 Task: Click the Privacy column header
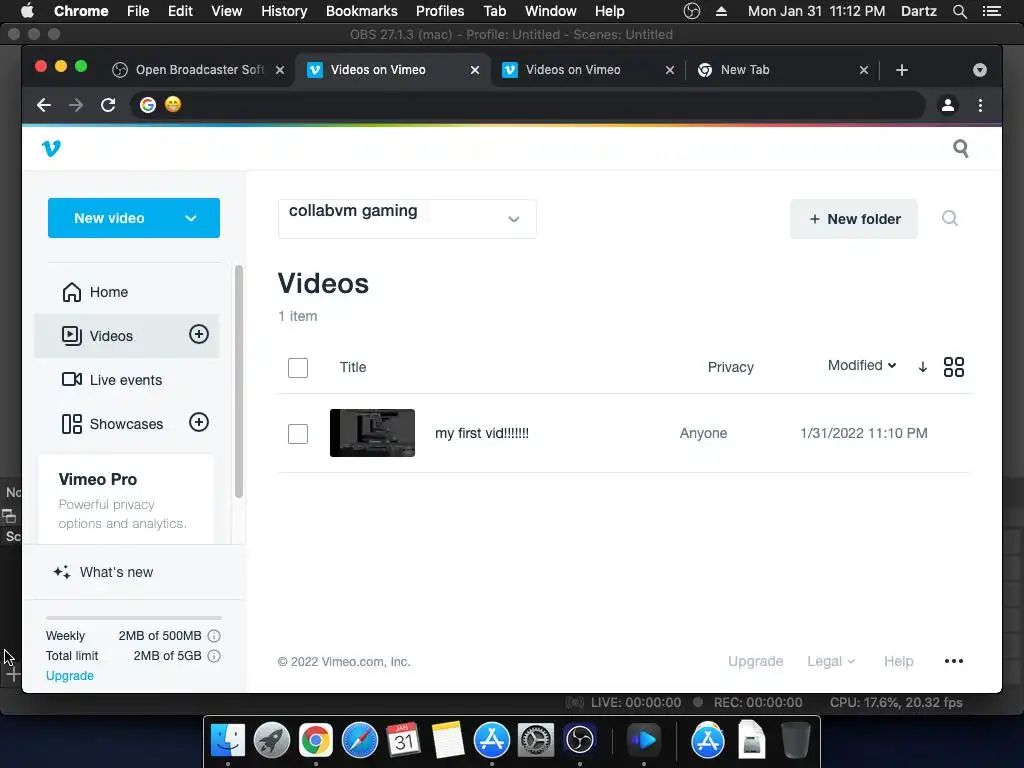pos(731,367)
